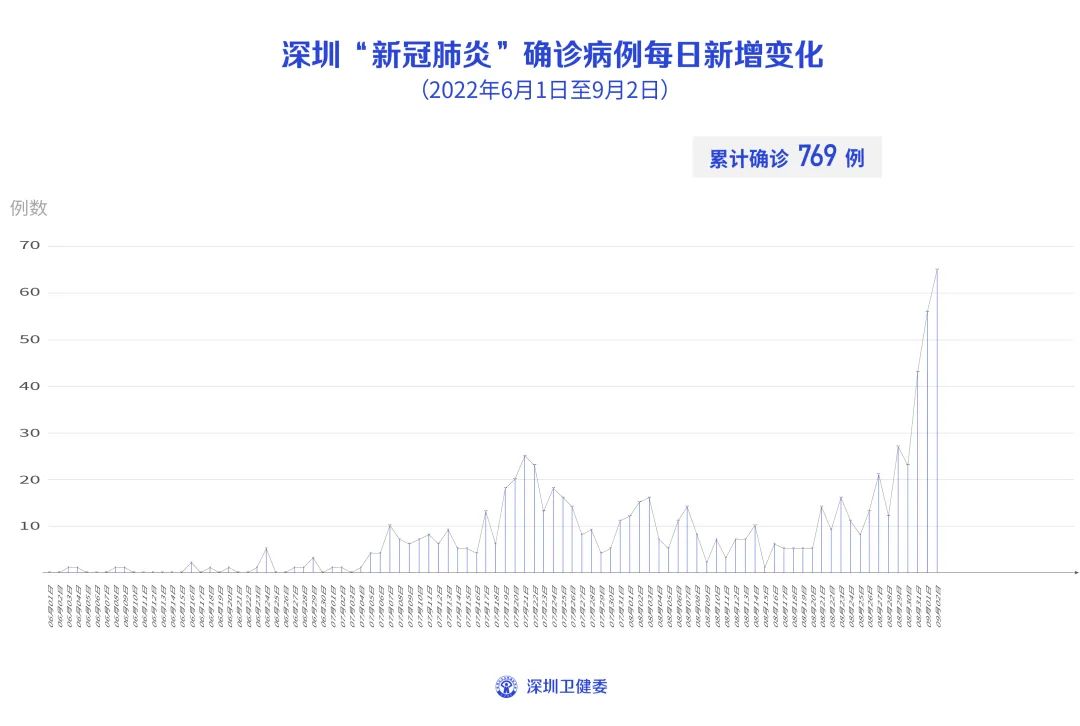Screen dimensions: 1080x726
Task: Click the chart title 深圳新冠肺炎确诊病例每日新增变化
Action: 552,55
